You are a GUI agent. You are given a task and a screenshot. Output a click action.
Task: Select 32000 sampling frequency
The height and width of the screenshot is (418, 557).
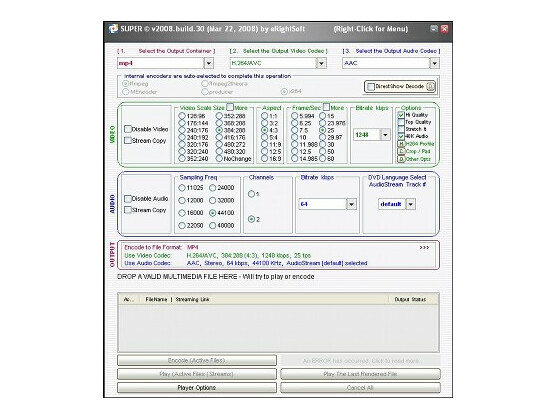tap(212, 201)
